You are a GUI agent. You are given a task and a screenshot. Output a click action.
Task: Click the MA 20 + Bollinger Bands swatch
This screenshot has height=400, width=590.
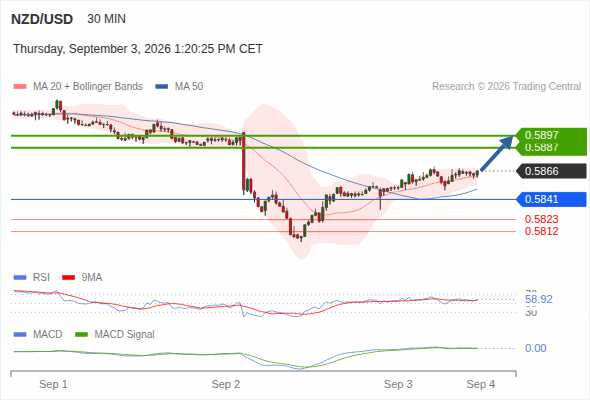(x=20, y=87)
